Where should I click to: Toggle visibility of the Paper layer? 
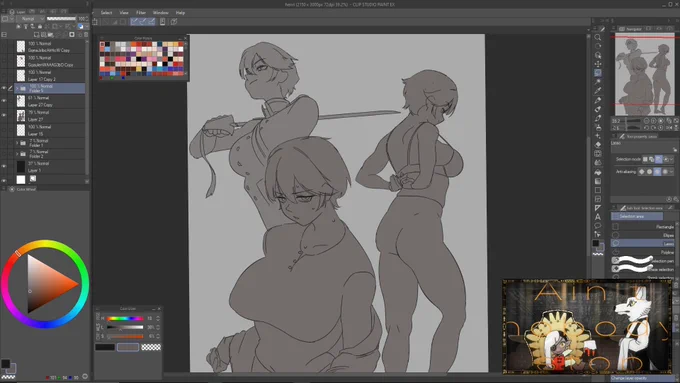pyautogui.click(x=4, y=180)
